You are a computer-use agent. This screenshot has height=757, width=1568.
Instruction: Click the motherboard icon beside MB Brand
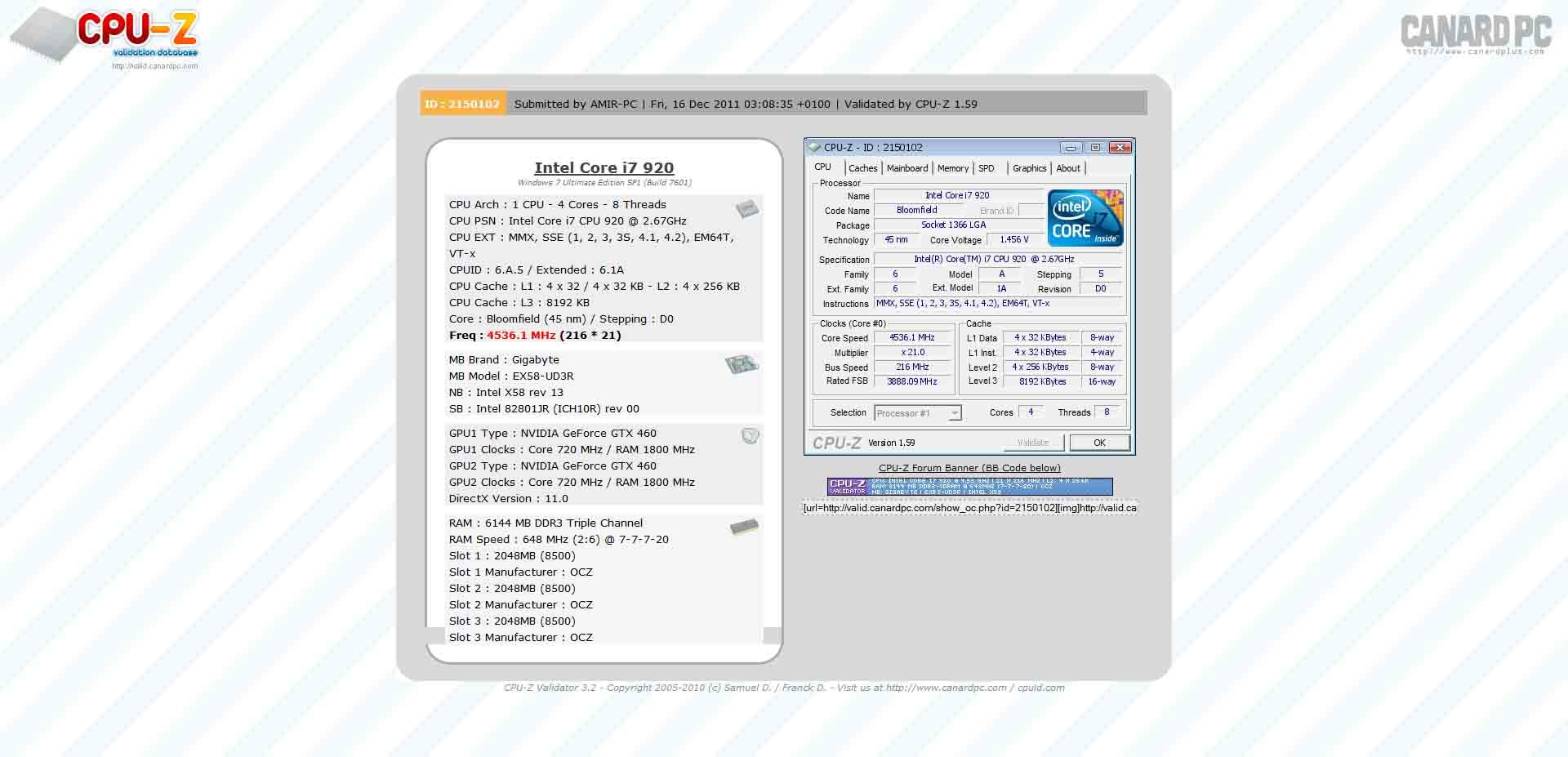742,364
